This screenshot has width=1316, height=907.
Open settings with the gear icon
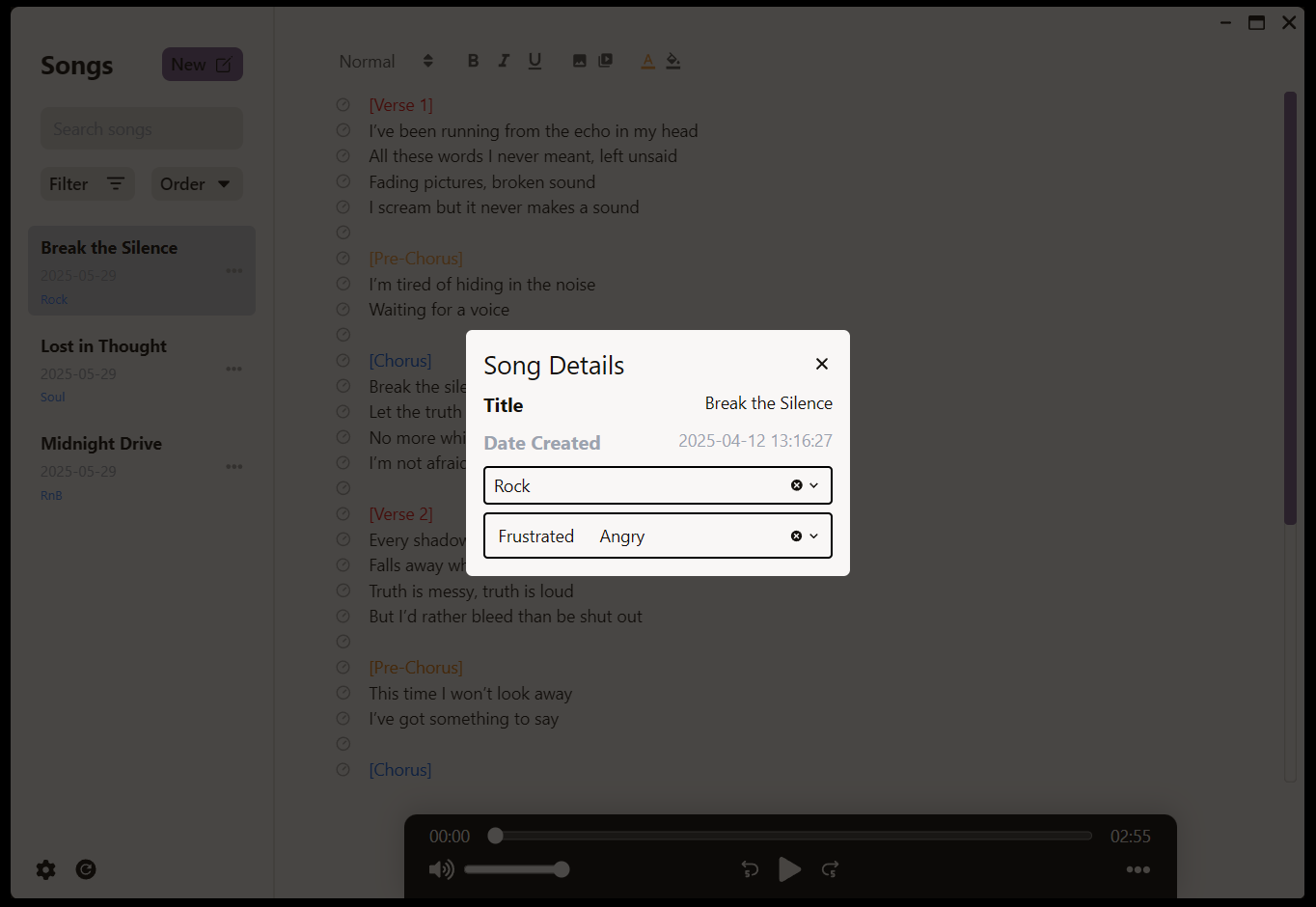[x=45, y=869]
